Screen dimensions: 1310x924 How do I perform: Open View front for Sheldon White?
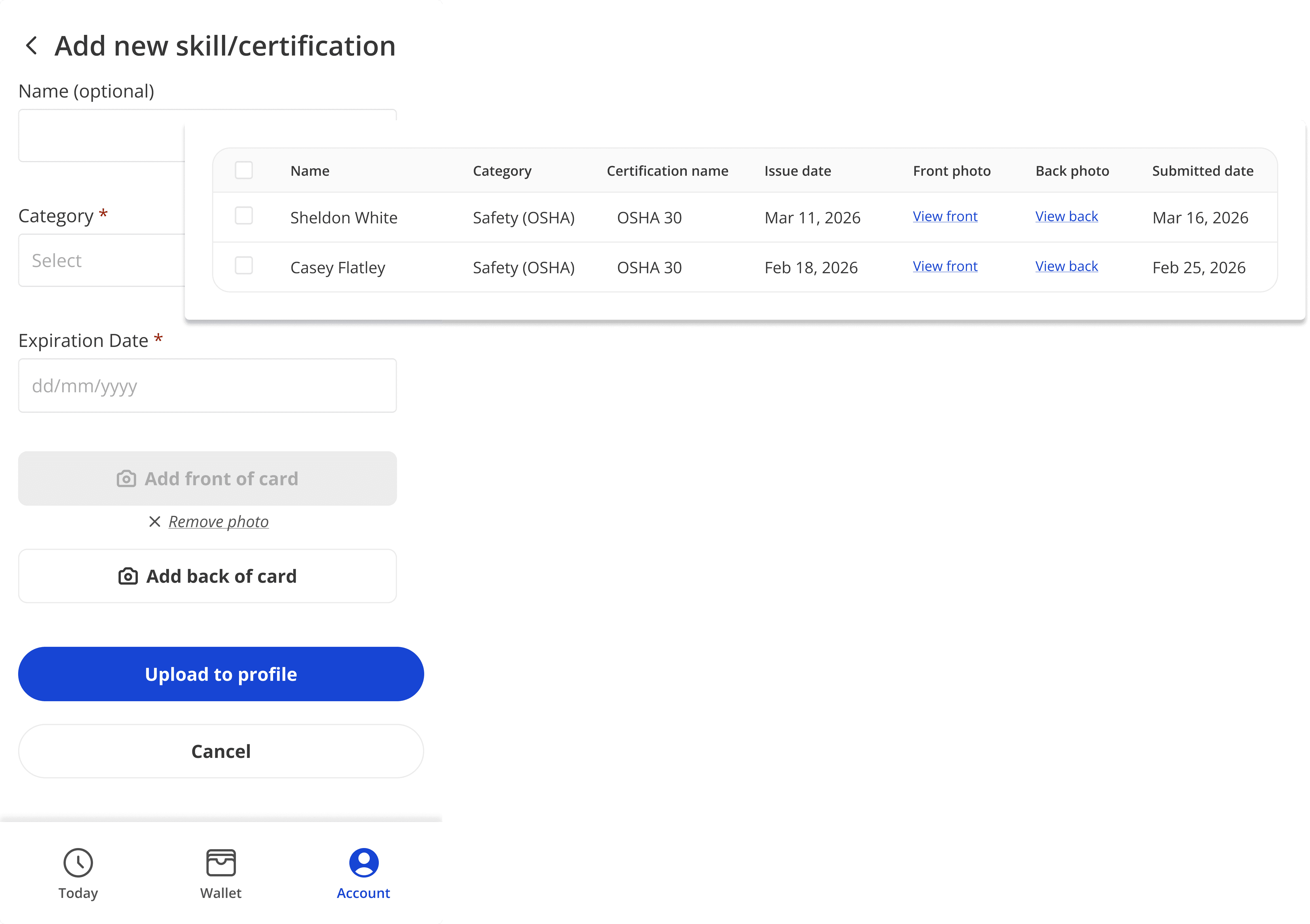[945, 216]
